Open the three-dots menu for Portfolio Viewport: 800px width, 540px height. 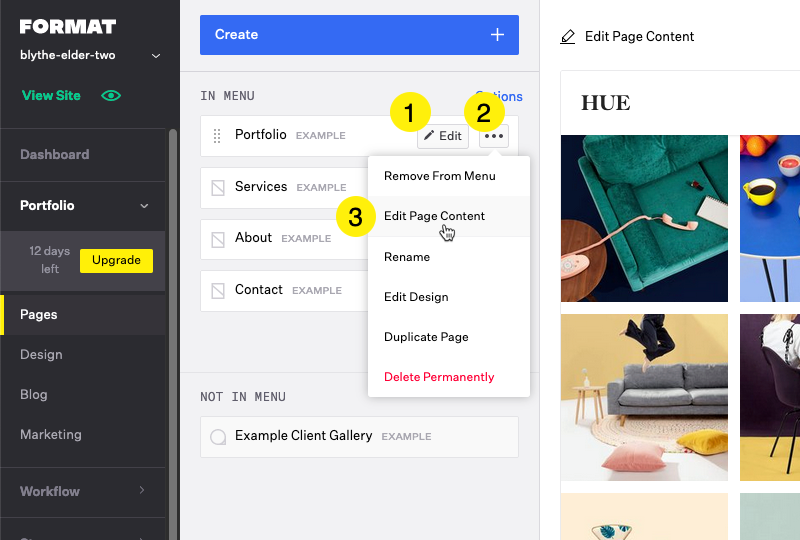[x=494, y=136]
